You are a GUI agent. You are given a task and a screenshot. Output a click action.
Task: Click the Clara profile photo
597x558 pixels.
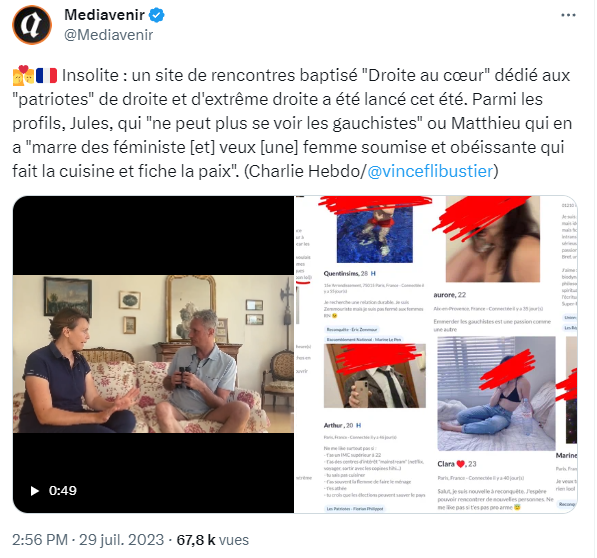point(496,394)
